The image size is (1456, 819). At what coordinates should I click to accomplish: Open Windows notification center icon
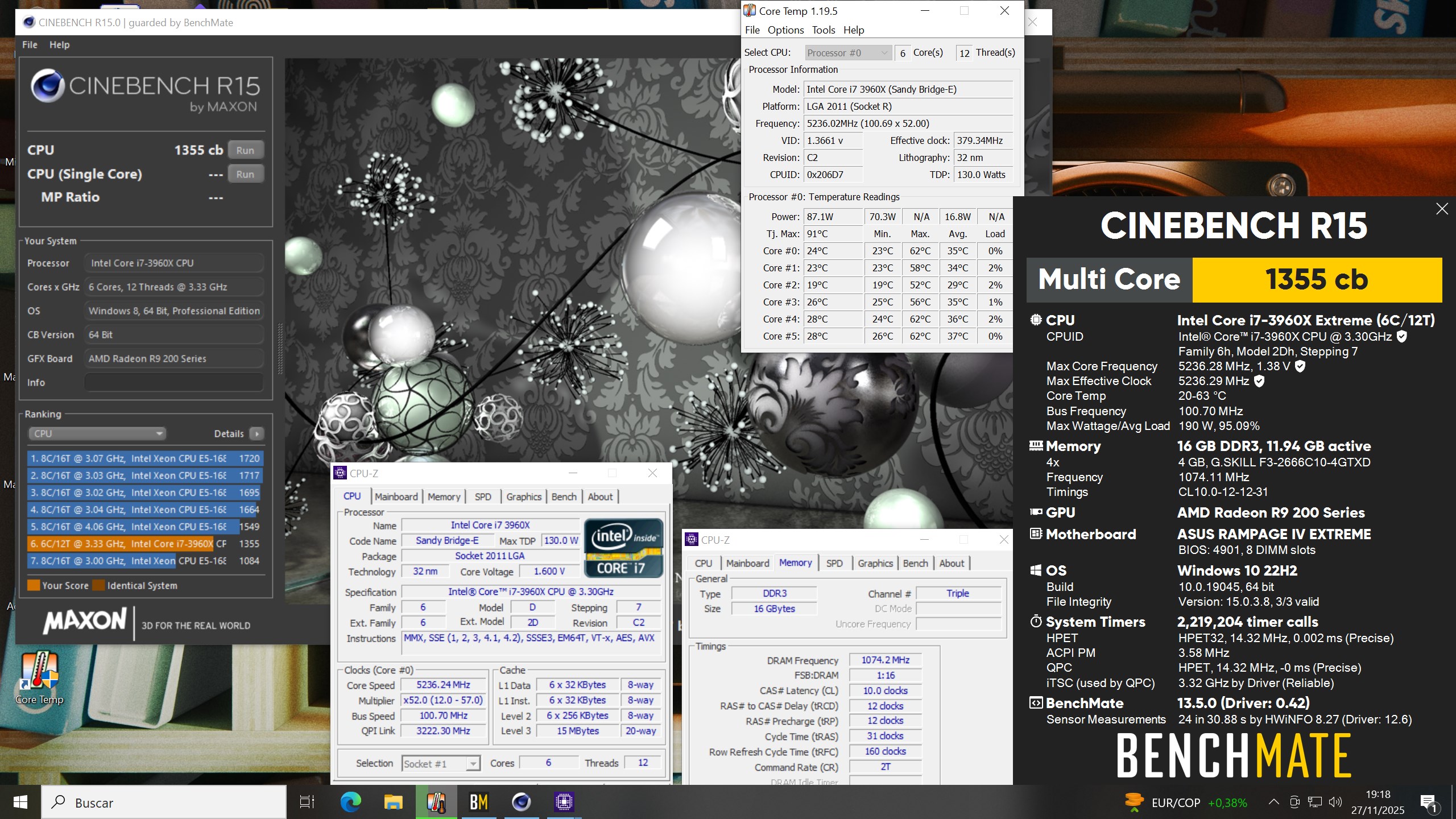coord(1429,803)
